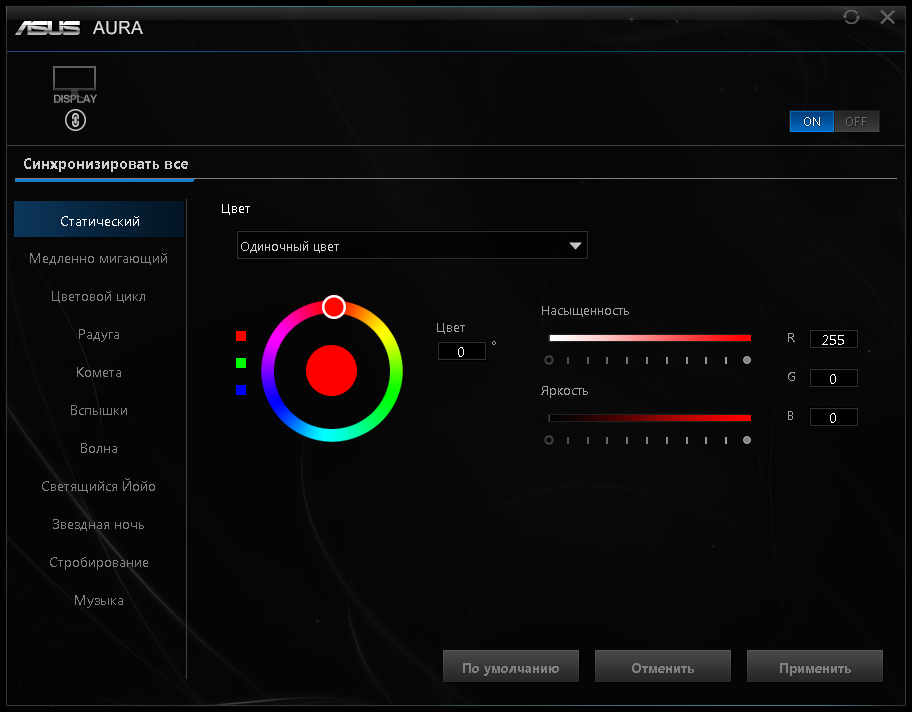Image resolution: width=912 pixels, height=712 pixels.
Task: Select the Светящийся Йойо effect
Action: click(x=98, y=486)
